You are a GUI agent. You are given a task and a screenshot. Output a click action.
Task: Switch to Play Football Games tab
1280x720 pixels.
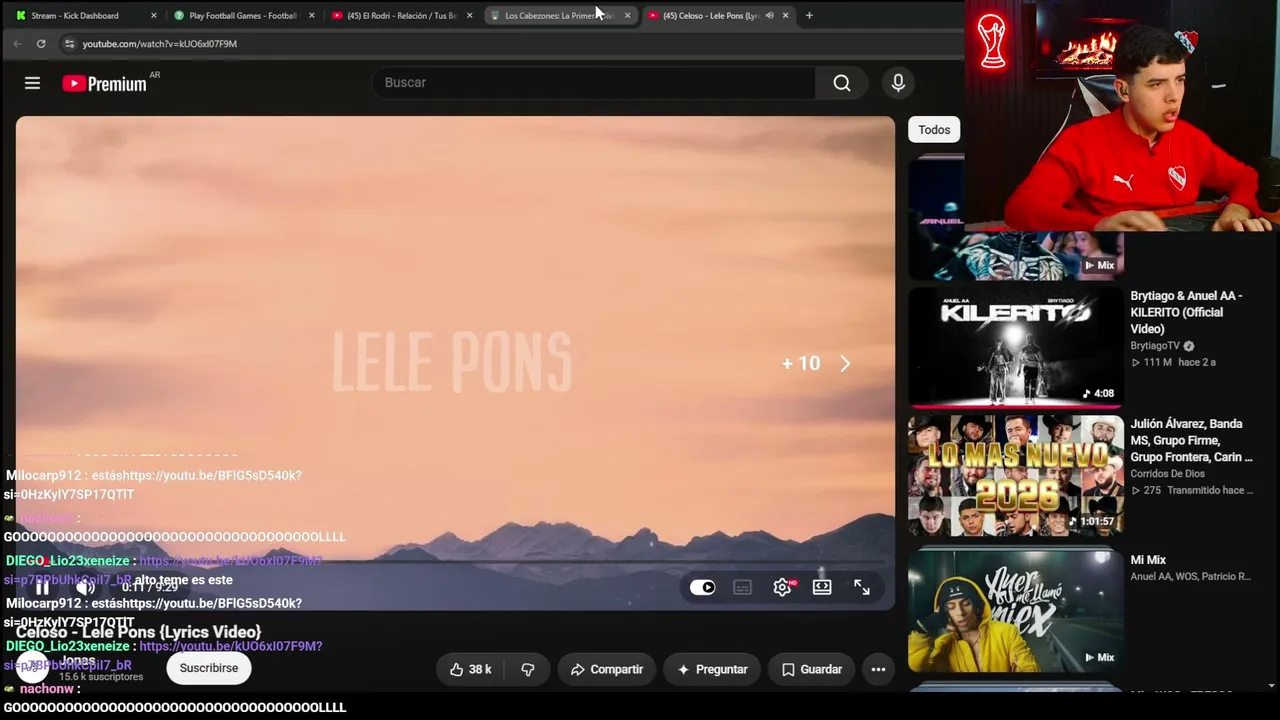(242, 16)
